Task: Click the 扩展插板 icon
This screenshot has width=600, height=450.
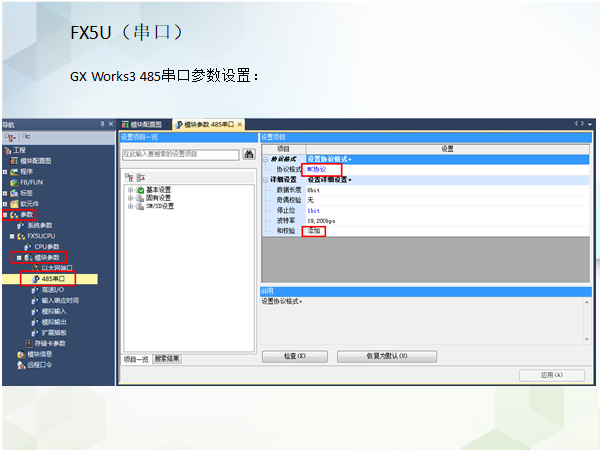Action: coord(35,333)
